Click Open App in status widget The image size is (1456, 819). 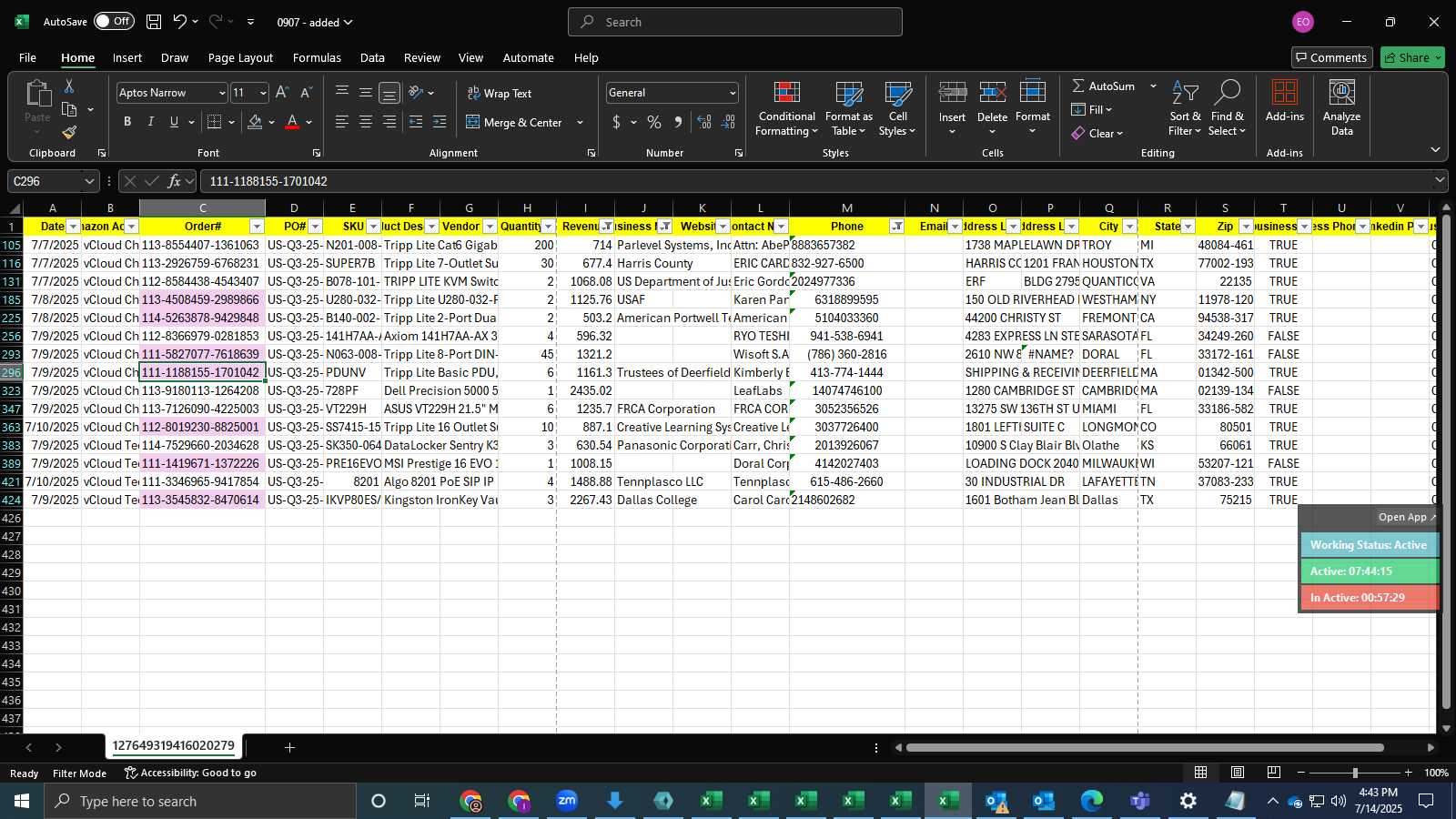point(1407,517)
